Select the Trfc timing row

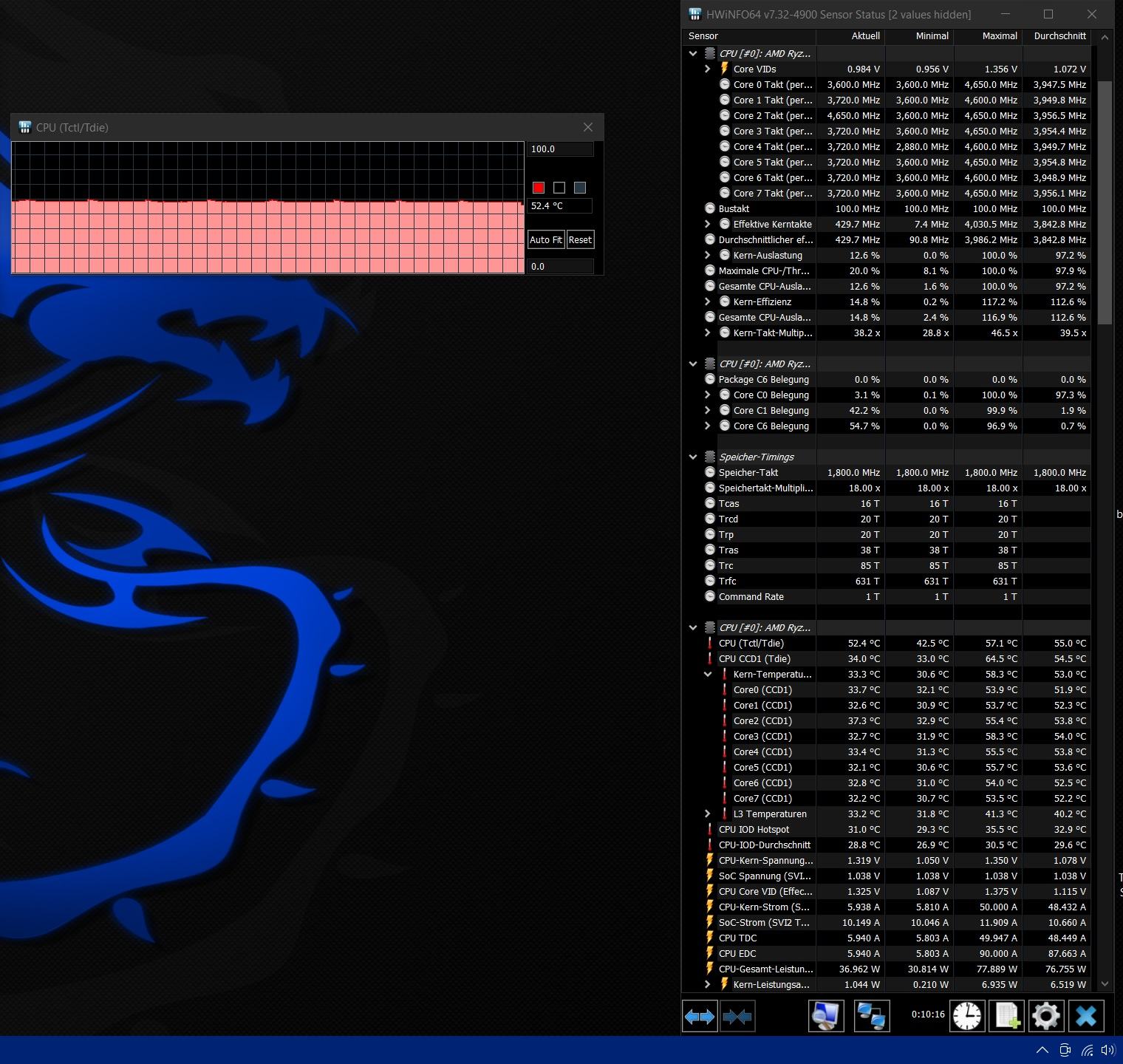pos(887,581)
